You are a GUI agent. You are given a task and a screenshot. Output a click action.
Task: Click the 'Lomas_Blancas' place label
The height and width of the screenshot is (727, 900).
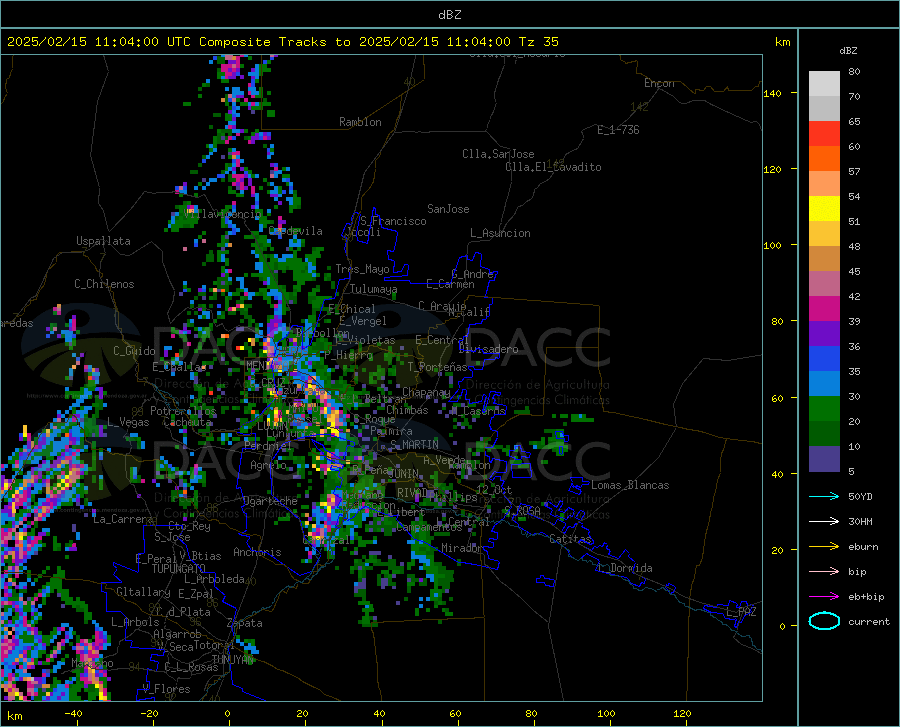tap(630, 485)
